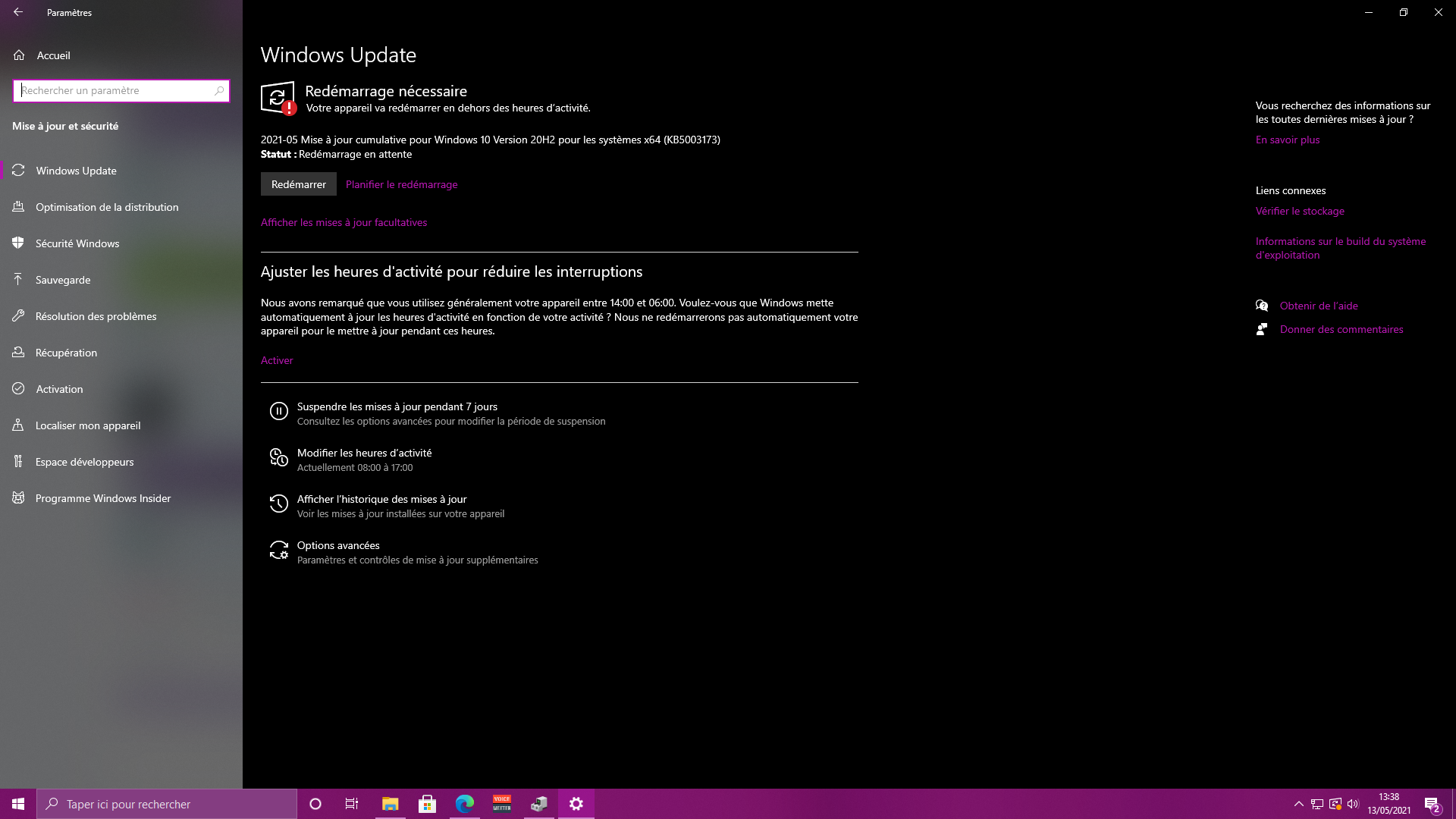Open Modifier les heures d'activité
Image resolution: width=1456 pixels, height=819 pixels.
tap(364, 453)
